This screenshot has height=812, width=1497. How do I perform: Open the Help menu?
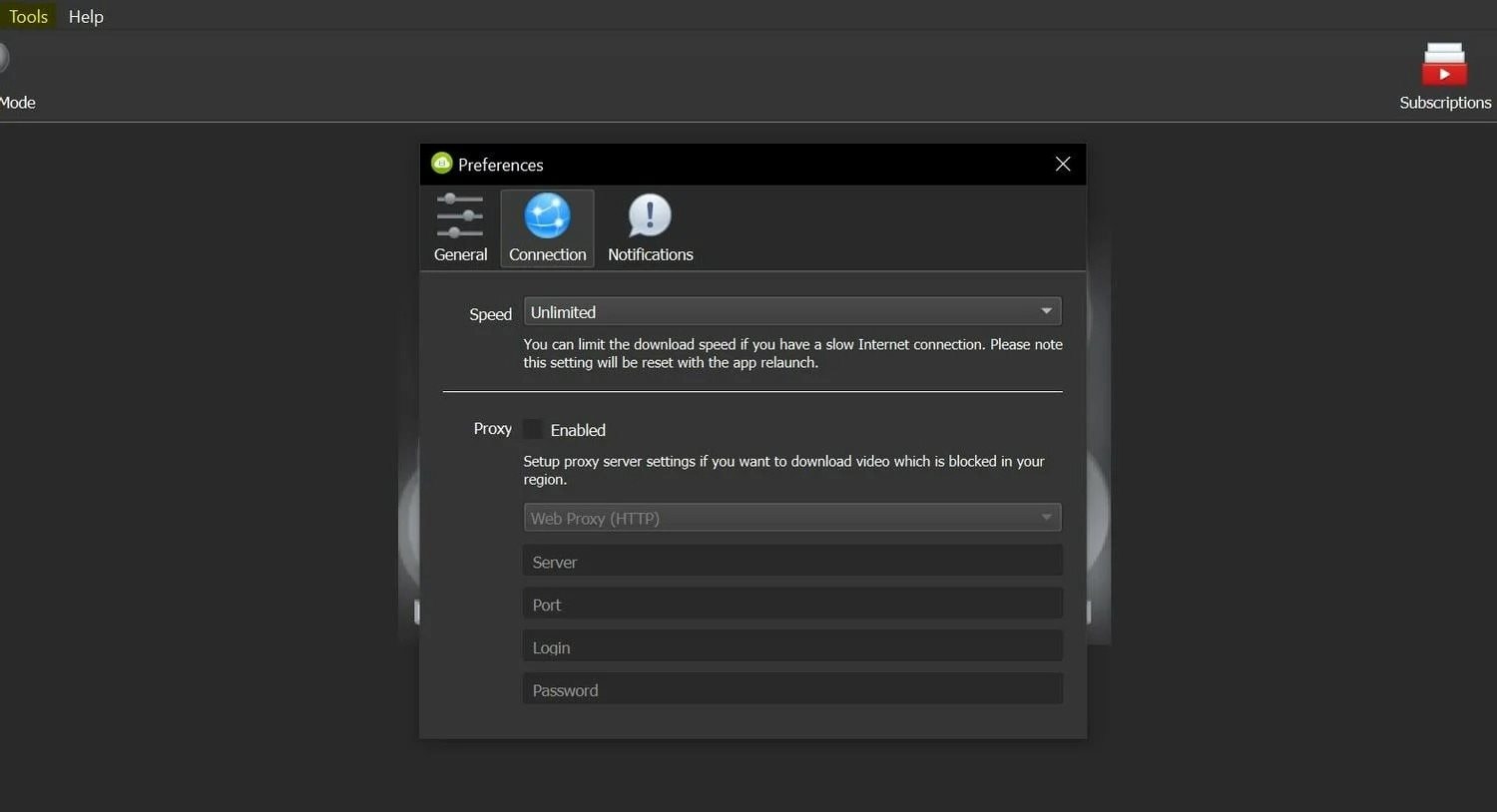[x=86, y=16]
